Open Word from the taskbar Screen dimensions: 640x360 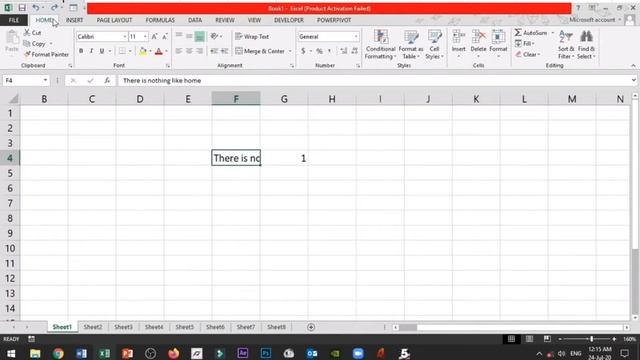click(81, 353)
